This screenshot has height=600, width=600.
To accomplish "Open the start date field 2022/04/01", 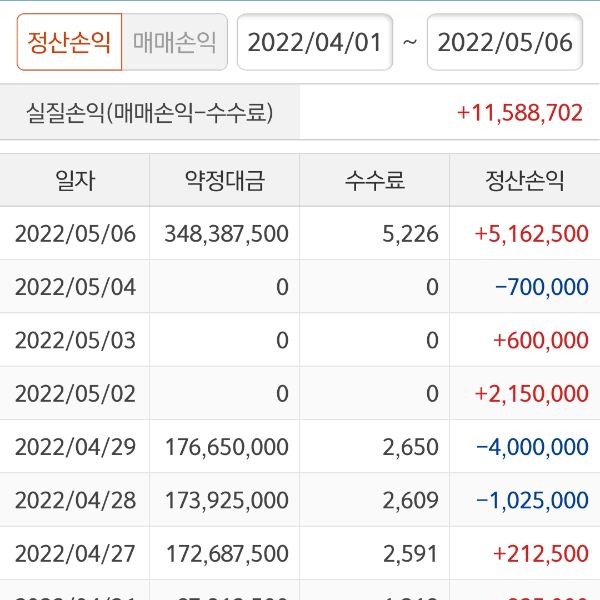I will click(x=314, y=42).
